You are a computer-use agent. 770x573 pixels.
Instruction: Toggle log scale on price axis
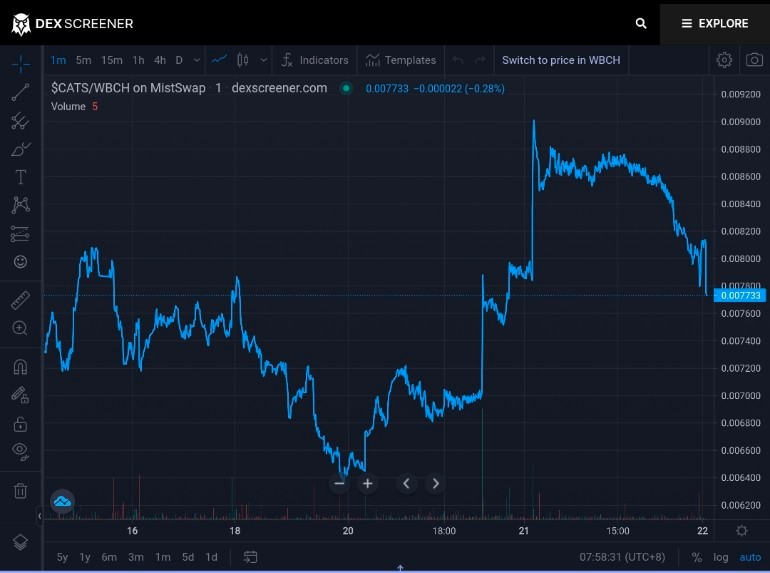720,557
